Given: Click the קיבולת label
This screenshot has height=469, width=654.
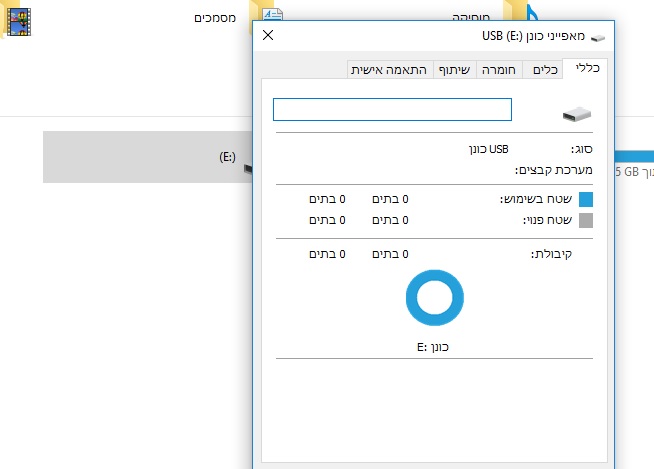Looking at the screenshot, I should [551, 254].
